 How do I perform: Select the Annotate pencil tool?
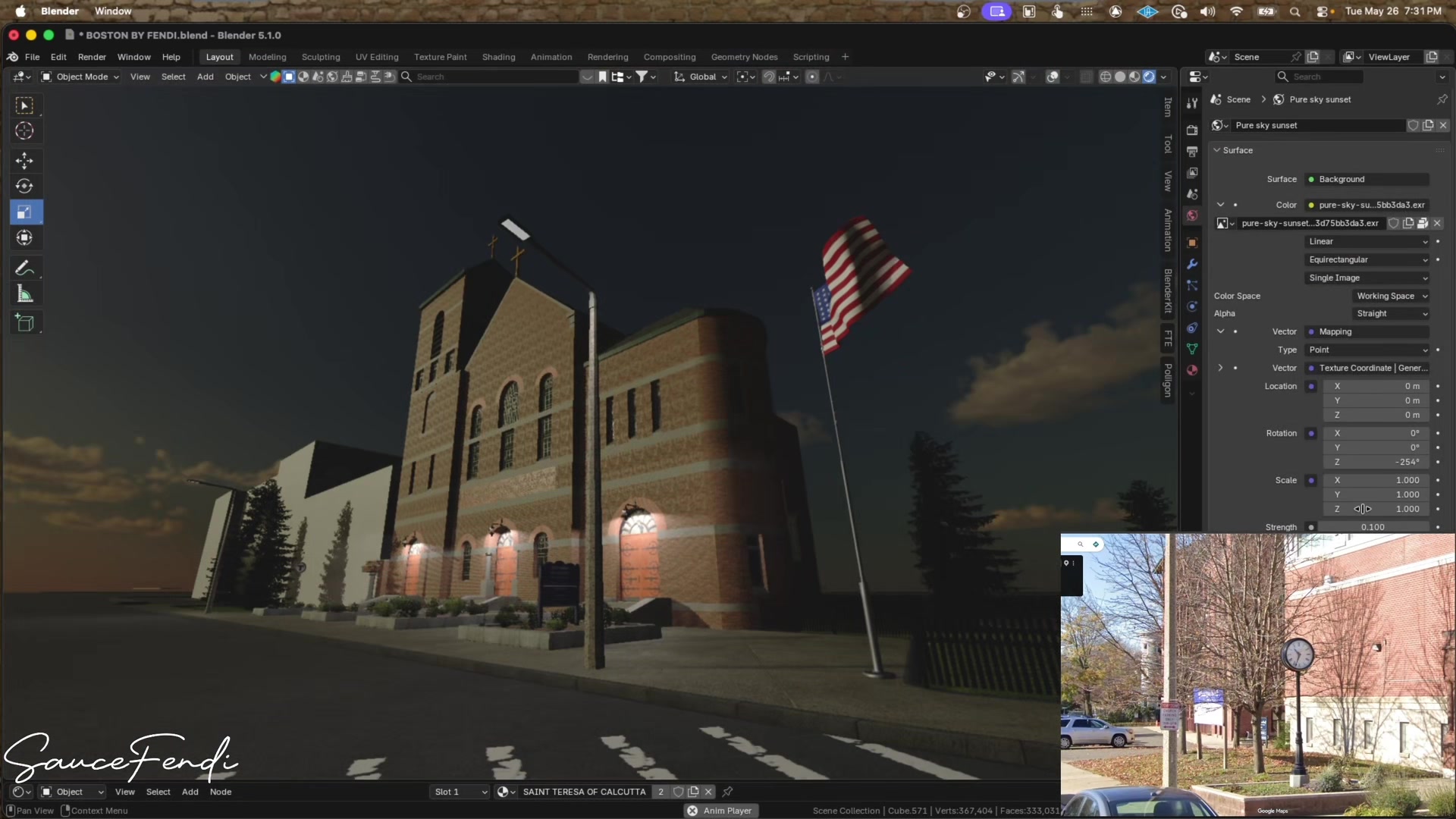pos(24,268)
